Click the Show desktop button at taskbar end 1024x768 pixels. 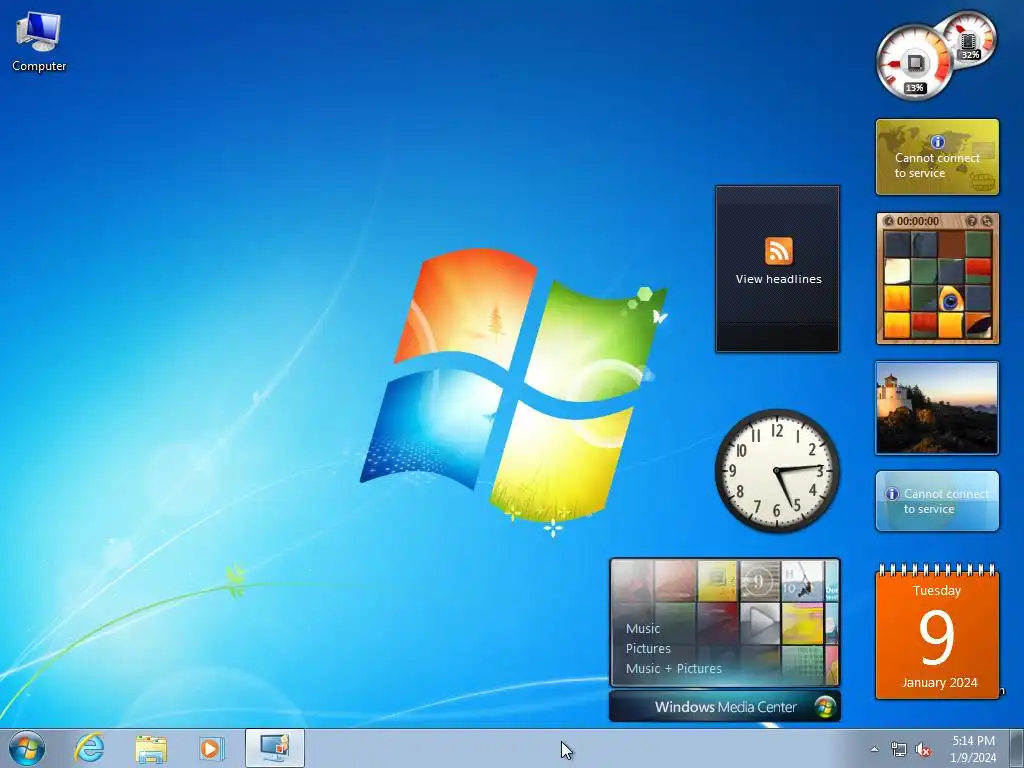point(1017,748)
